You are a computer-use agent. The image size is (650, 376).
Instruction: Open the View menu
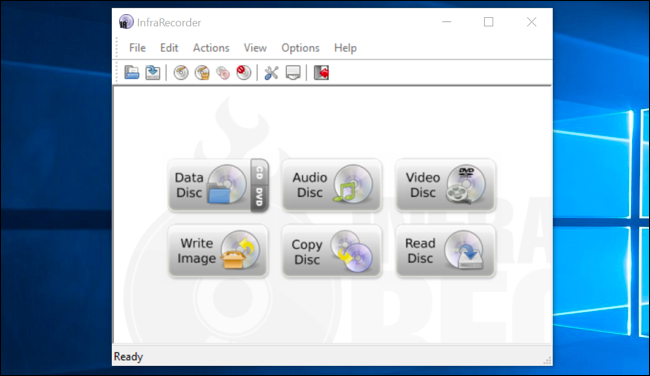pyautogui.click(x=255, y=48)
